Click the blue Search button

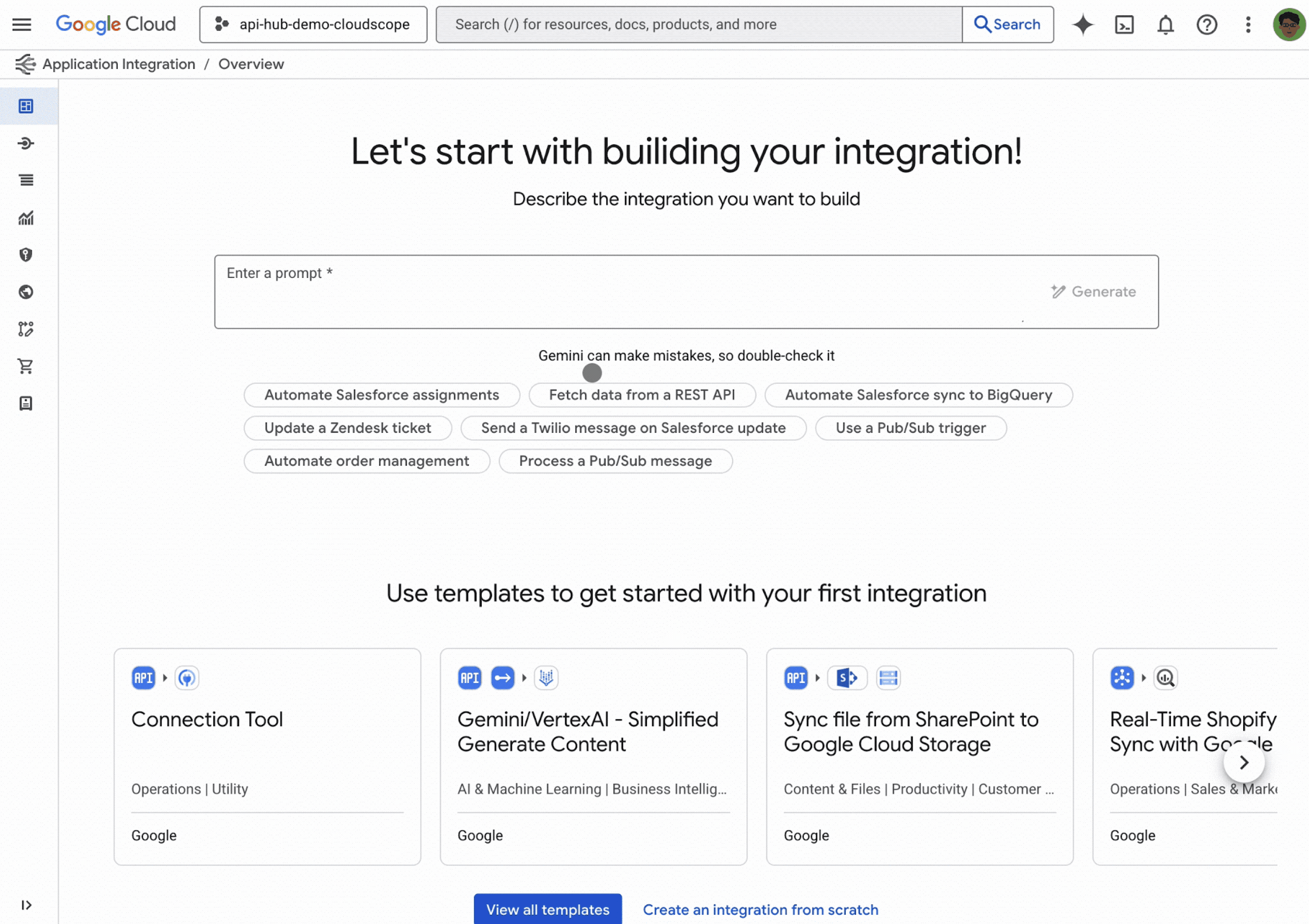1008,24
